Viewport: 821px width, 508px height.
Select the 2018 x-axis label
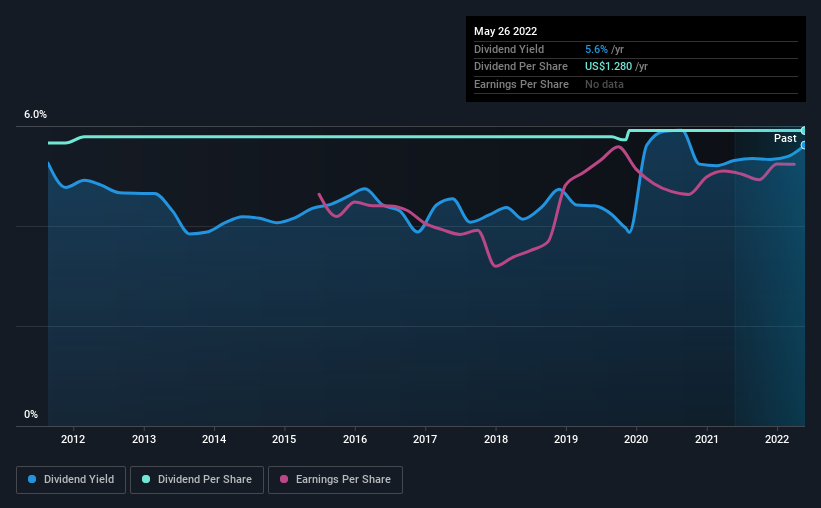496,439
